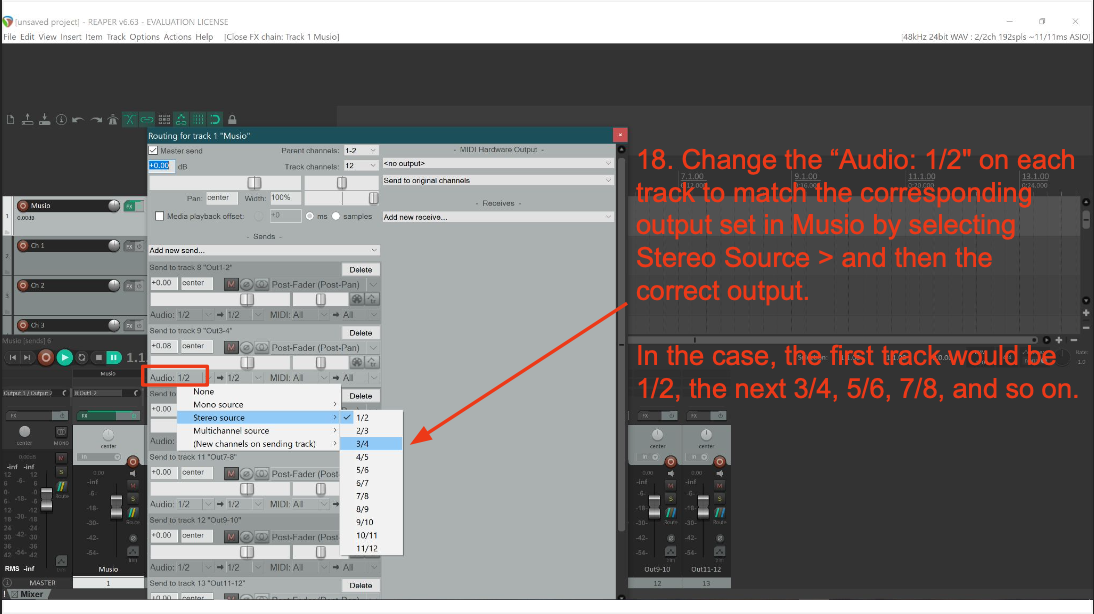
Task: Choose None in the audio source menu
Action: [x=258, y=391]
